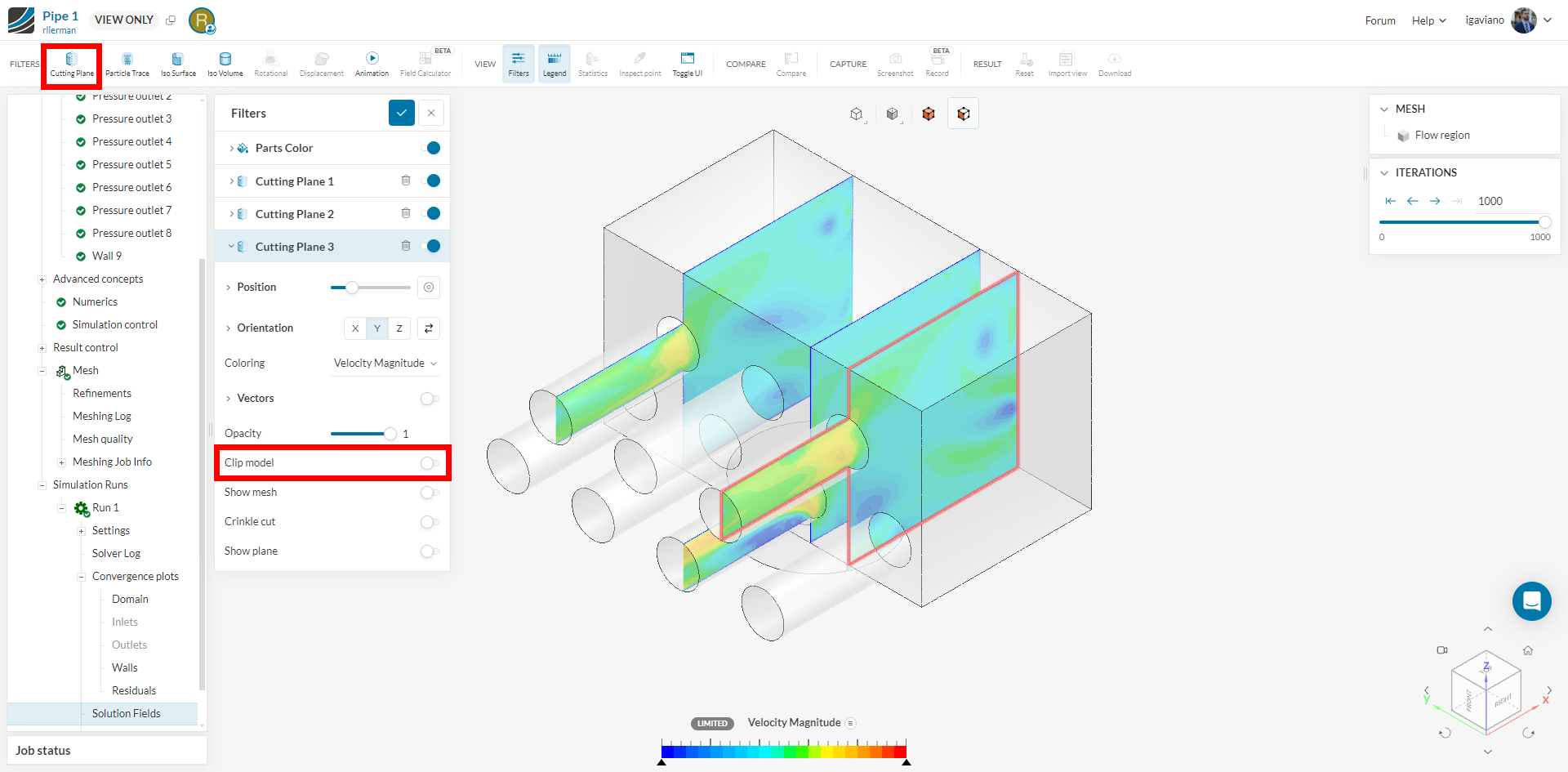Expand the Orientation section
Screen dimensions: 1568x772
coord(228,328)
